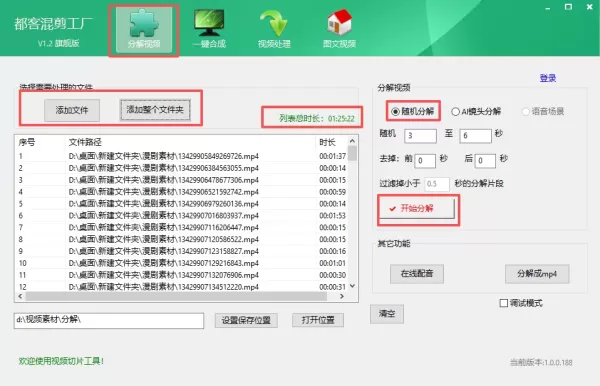Open the 一键合成 monitor icon tab
The height and width of the screenshot is (386, 600).
[x=209, y=30]
